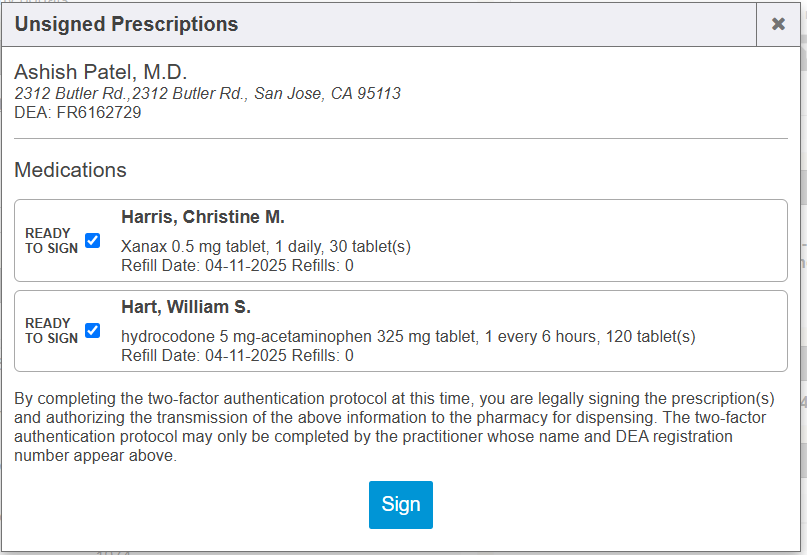Uncheck Ready to Sign for Christine Harris
Image resolution: width=807 pixels, height=555 pixels.
tap(93, 240)
